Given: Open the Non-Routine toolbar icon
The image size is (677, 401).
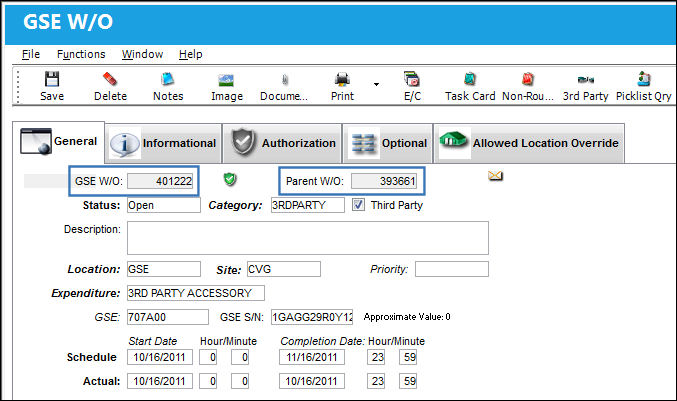Looking at the screenshot, I should pyautogui.click(x=528, y=79).
